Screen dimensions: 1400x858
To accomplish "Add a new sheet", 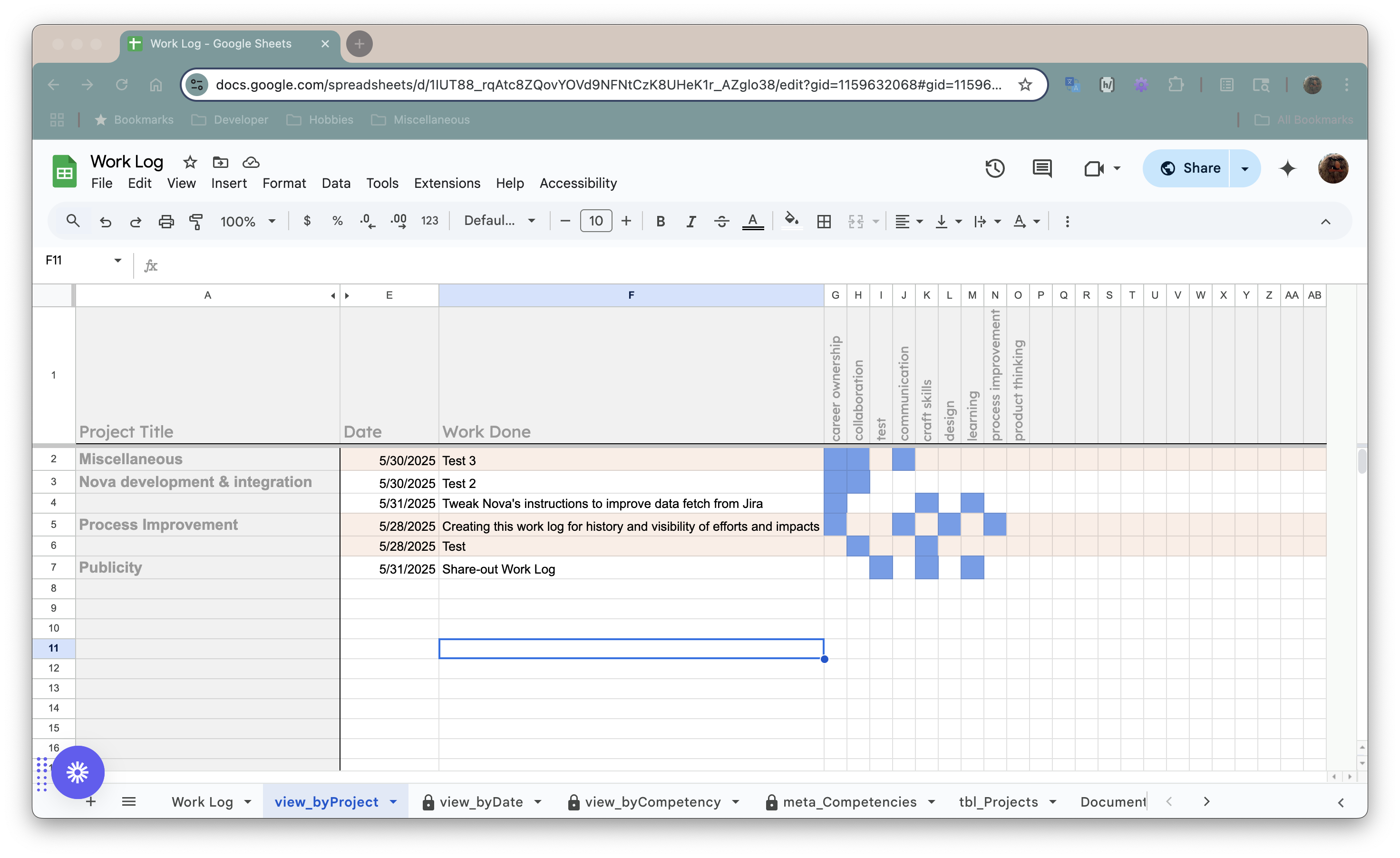I will point(91,802).
